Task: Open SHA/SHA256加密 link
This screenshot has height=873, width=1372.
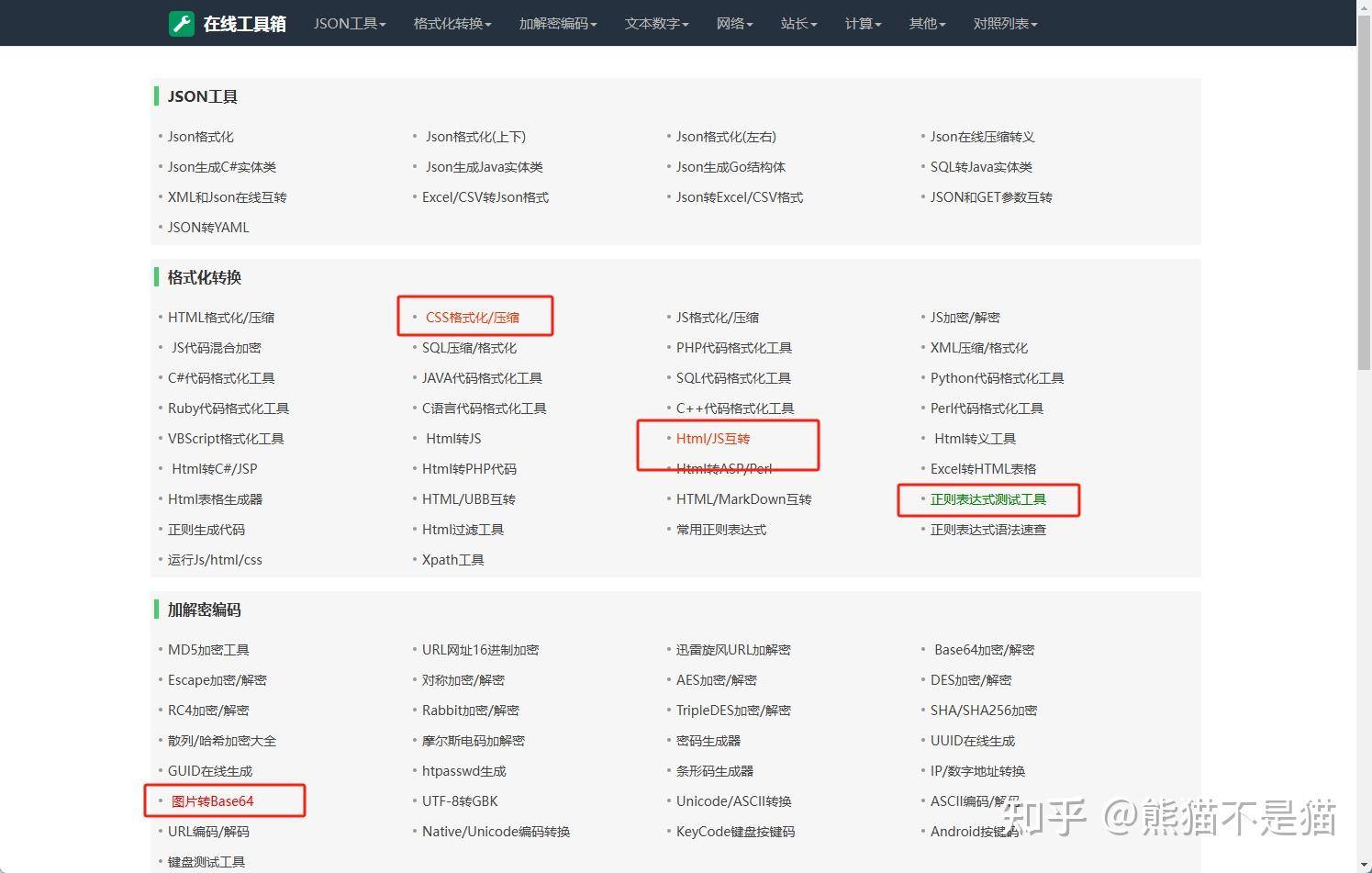Action: coord(984,711)
